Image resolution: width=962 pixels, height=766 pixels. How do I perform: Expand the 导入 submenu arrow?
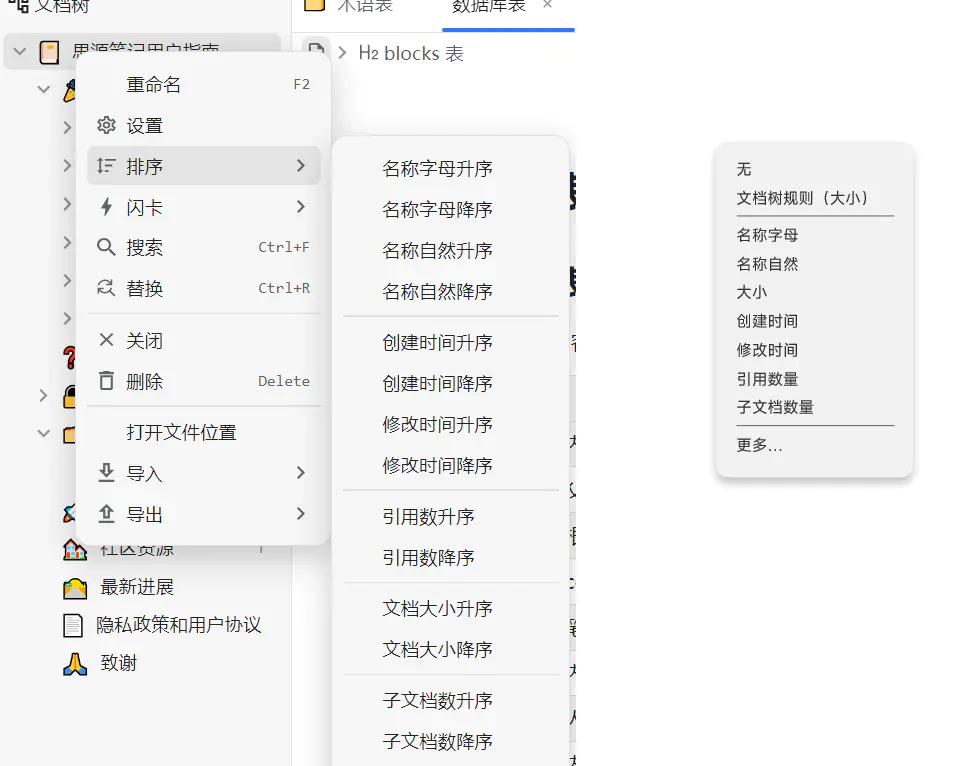click(x=301, y=473)
